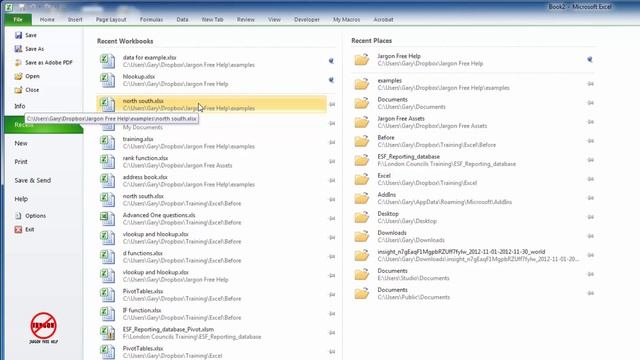Pin training.xlsx to recent list
This screenshot has width=640, height=360.
(332, 142)
